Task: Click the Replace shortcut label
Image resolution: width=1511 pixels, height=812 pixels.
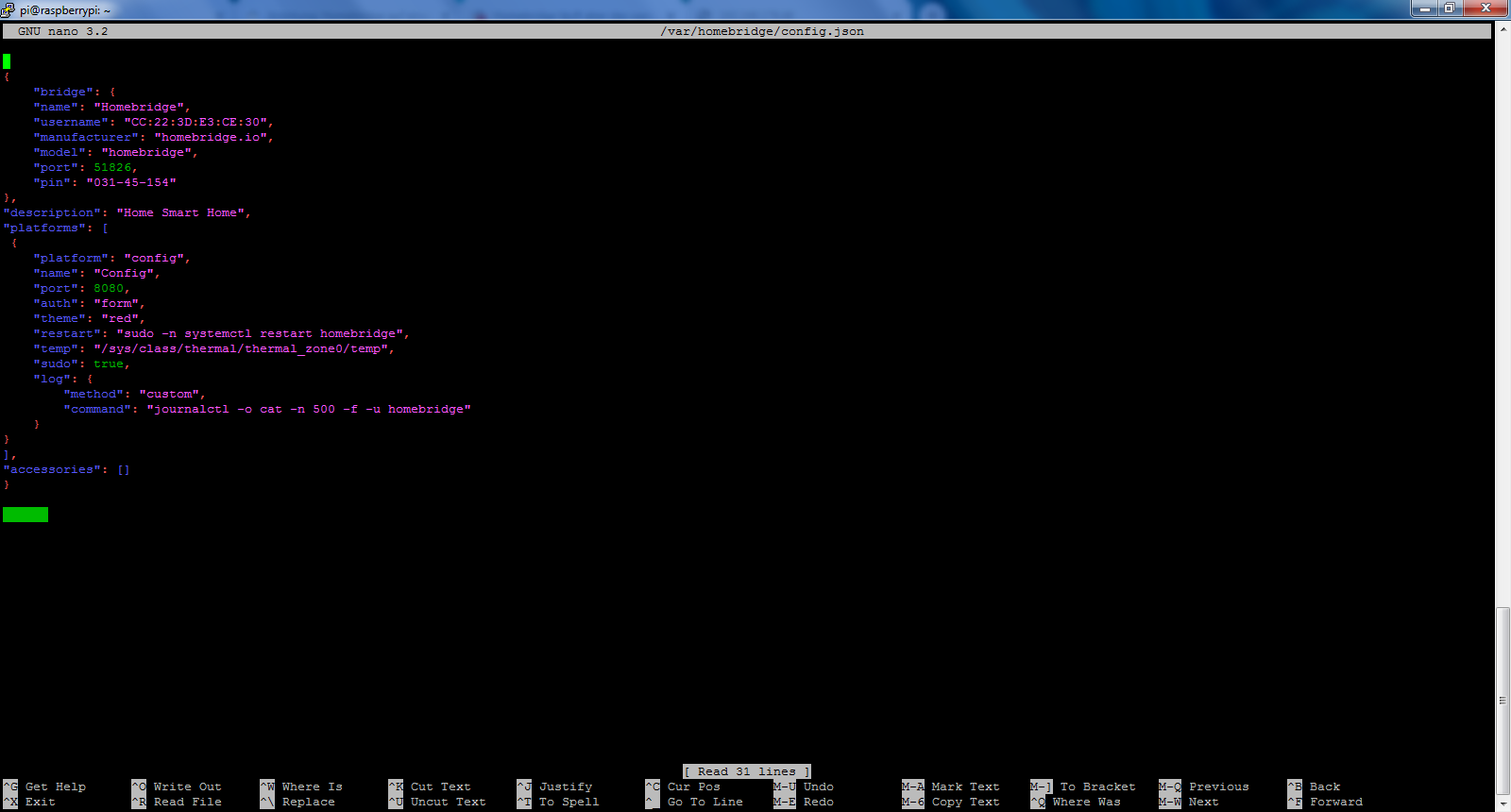Action: pyautogui.click(x=309, y=802)
